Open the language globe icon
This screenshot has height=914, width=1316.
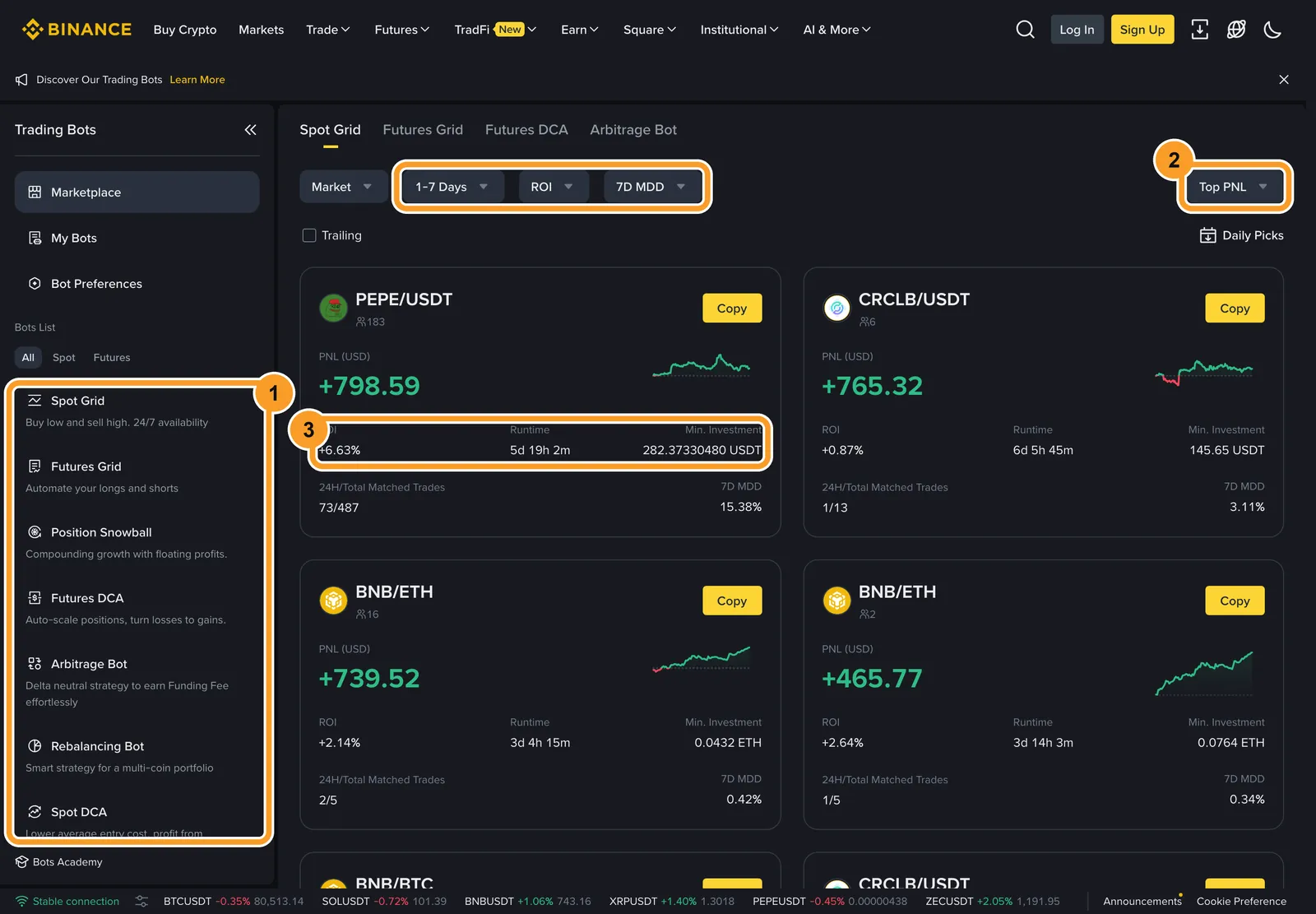point(1236,30)
